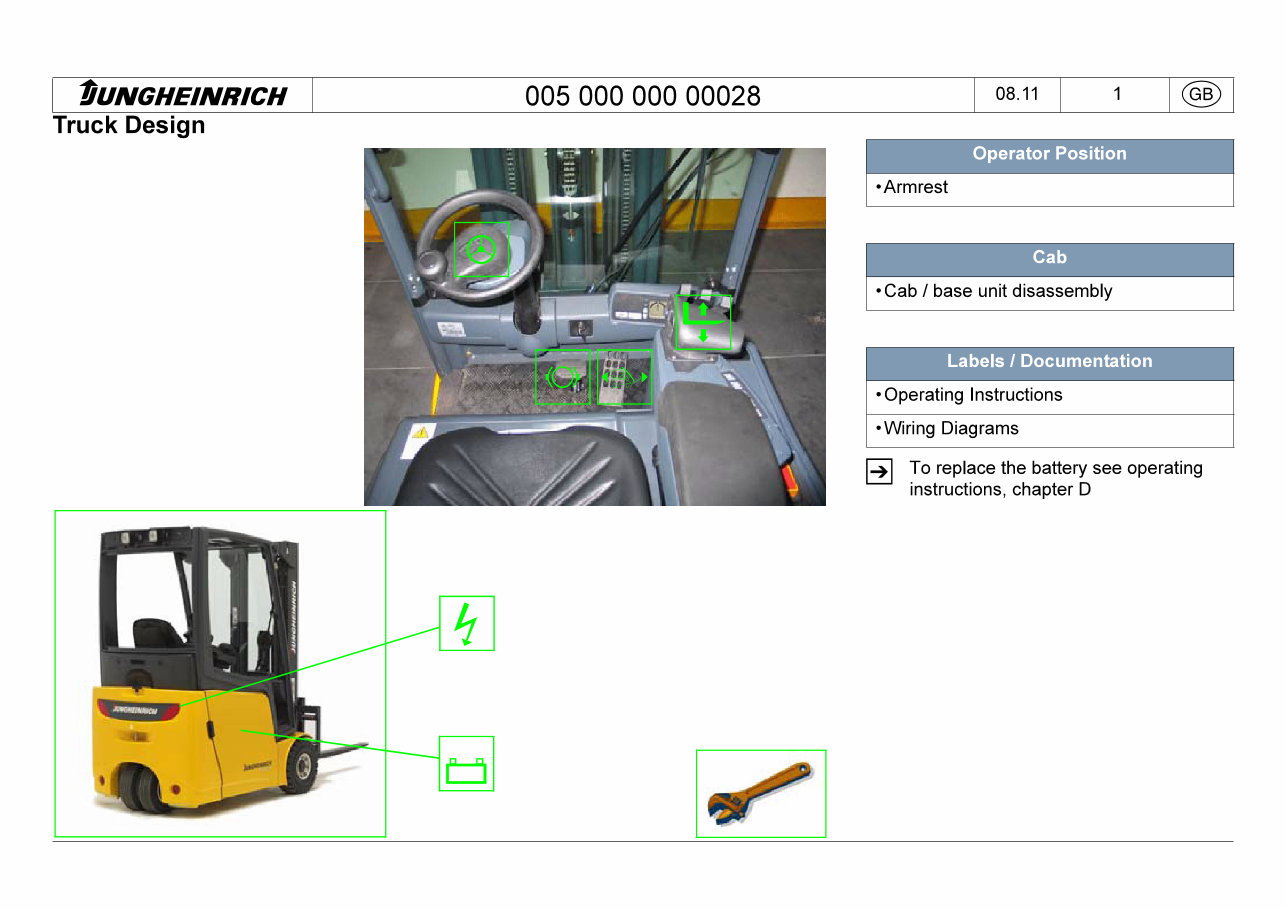Switch to the 08.11 revision field

(1016, 94)
